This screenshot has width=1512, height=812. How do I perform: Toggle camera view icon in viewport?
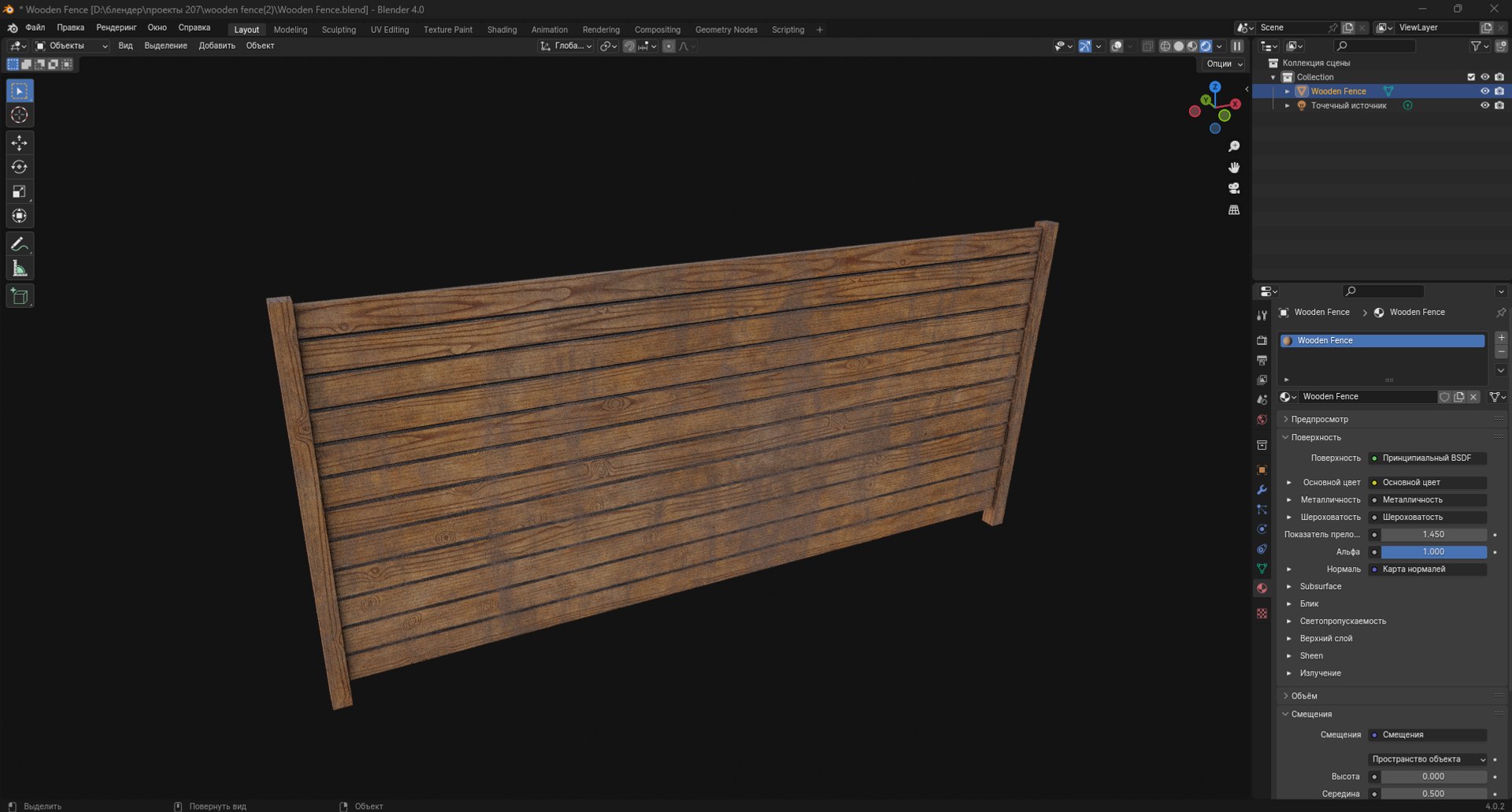tap(1234, 188)
